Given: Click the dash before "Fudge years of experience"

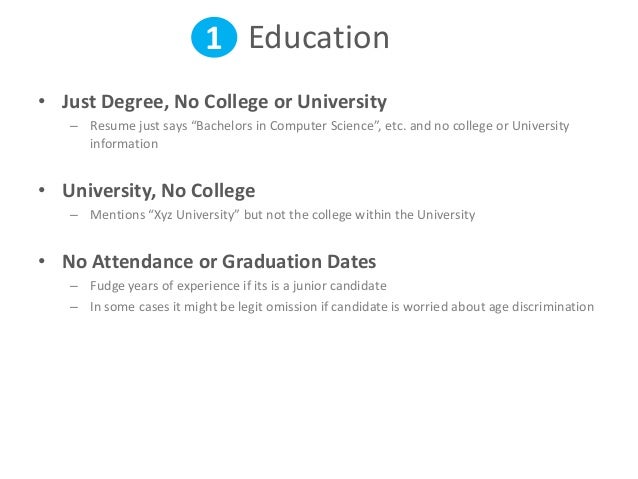Looking at the screenshot, I should [74, 287].
